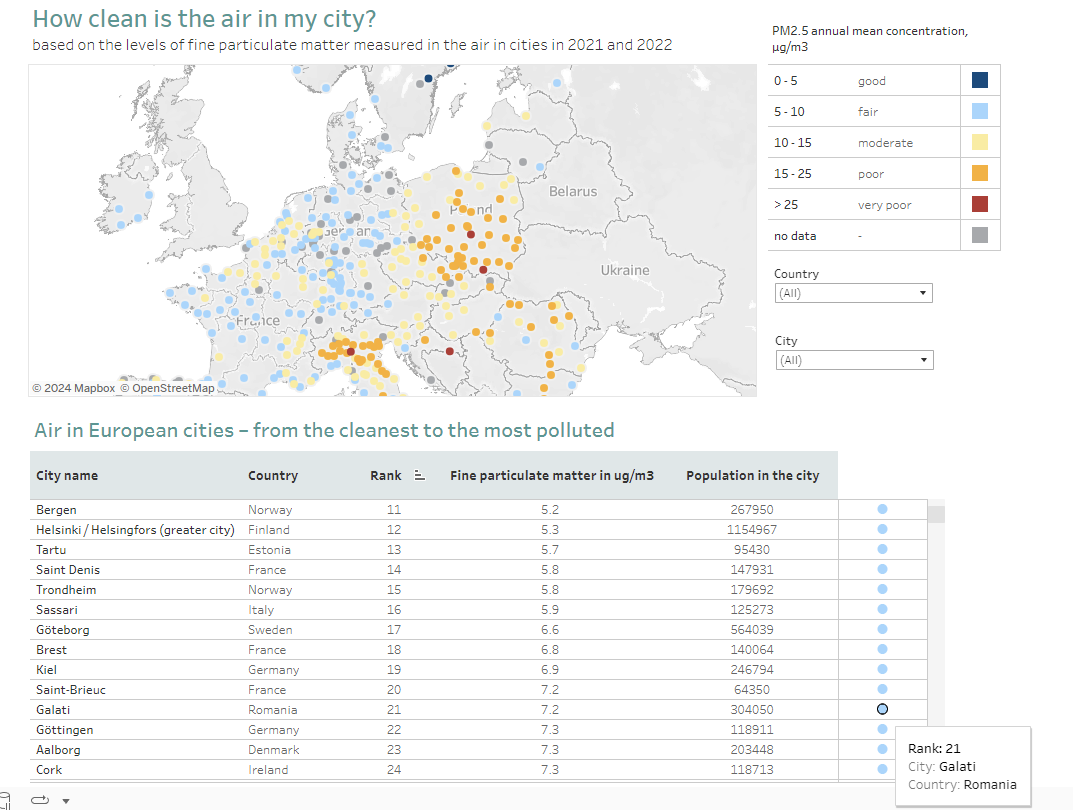This screenshot has width=1073, height=810.
Task: Select the 'Helsinki / Helsingfors (greater city)' cell
Action: click(x=135, y=530)
